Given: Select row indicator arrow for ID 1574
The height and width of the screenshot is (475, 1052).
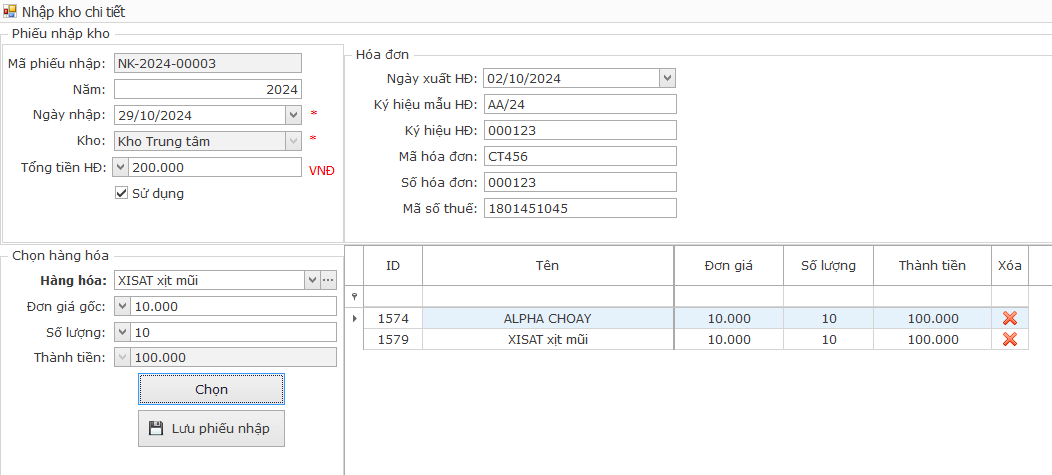Looking at the screenshot, I should [x=353, y=318].
